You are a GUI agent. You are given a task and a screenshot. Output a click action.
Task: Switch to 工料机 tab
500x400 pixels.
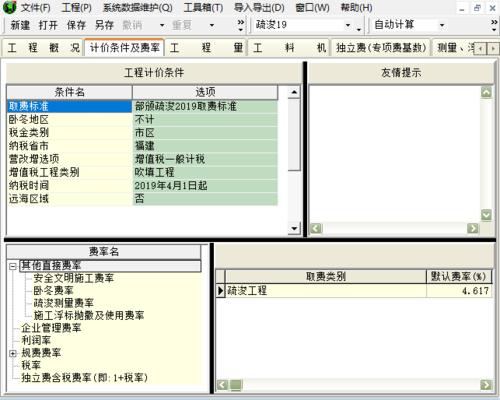pos(289,48)
